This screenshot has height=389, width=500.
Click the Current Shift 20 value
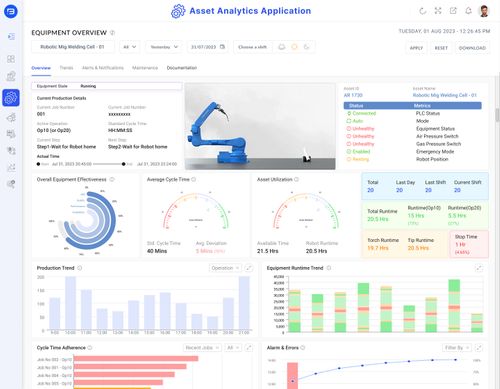[x=457, y=190]
